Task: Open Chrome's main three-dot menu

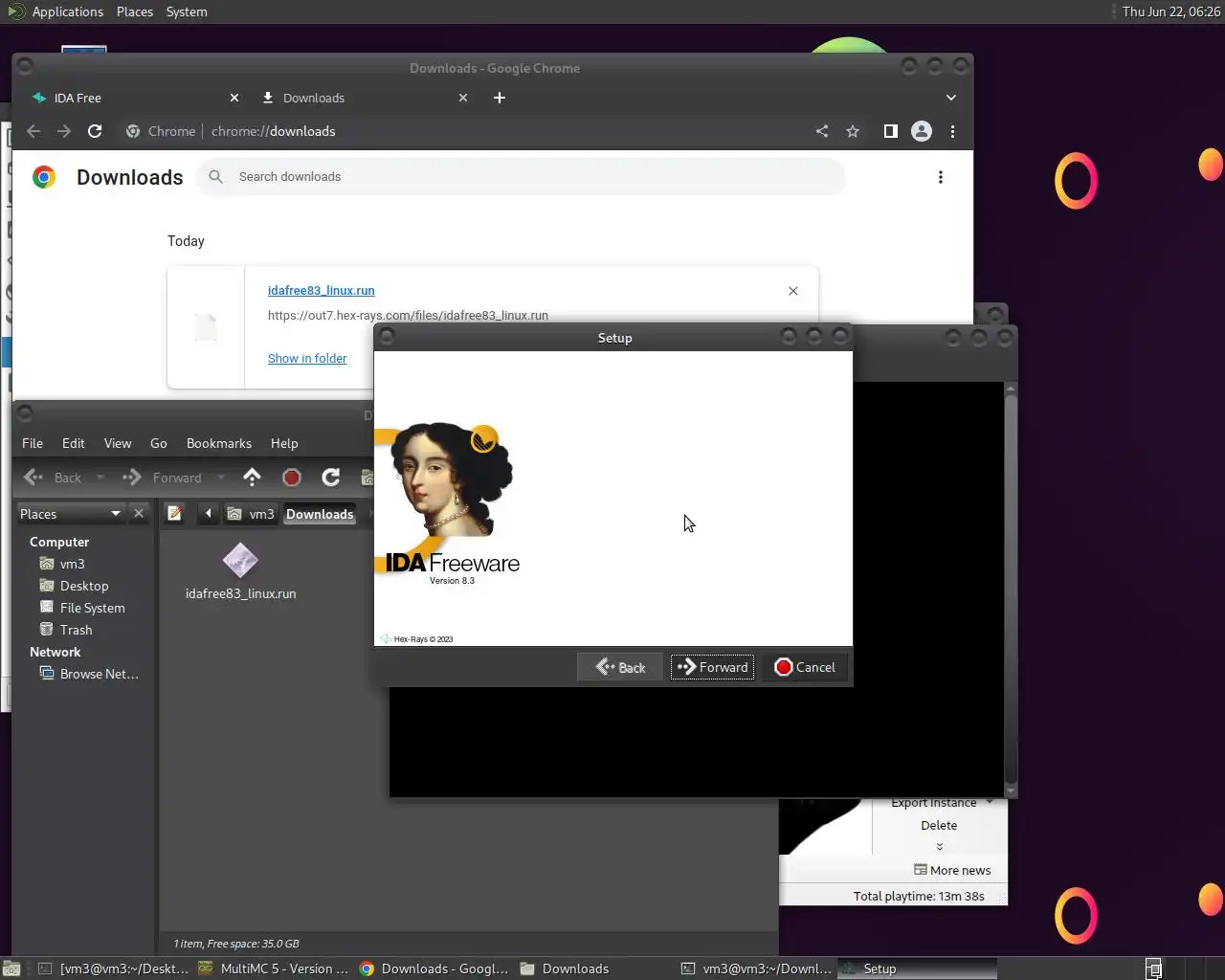Action: 952,131
